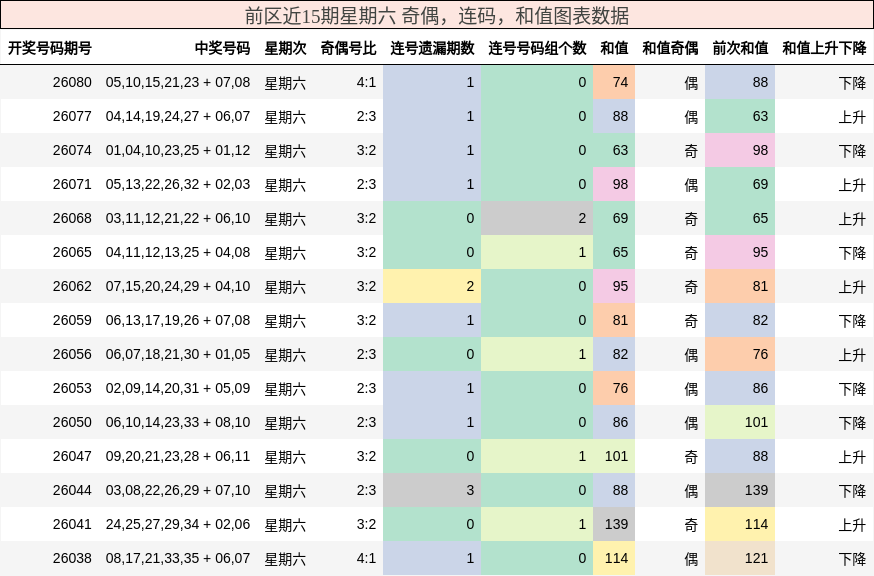The height and width of the screenshot is (576, 874).
Task: Click the 和值上升下降 column header
Action: pos(824,48)
